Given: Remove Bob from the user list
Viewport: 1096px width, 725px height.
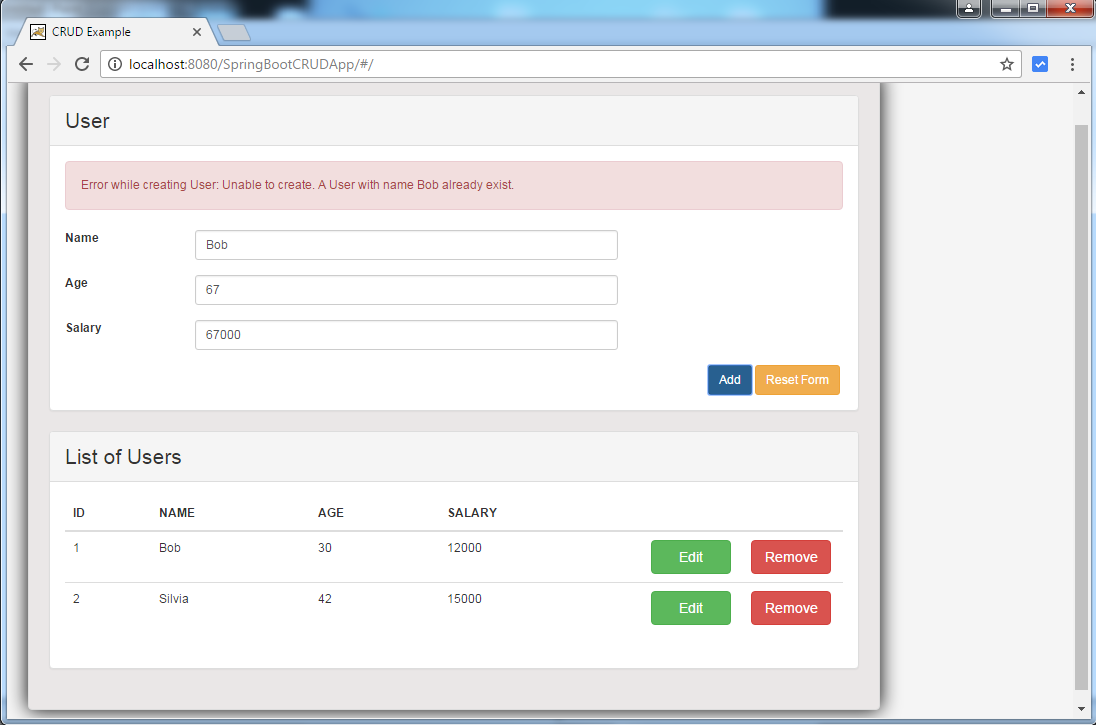Looking at the screenshot, I should tap(790, 557).
